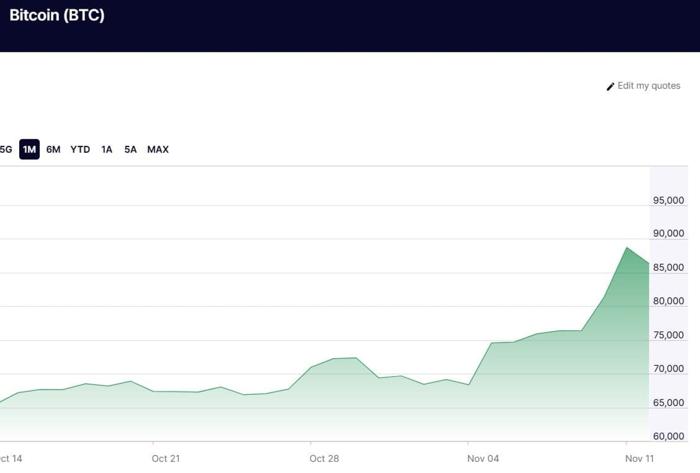Click the Edit my quotes link
The width and height of the screenshot is (700, 473).
(643, 86)
